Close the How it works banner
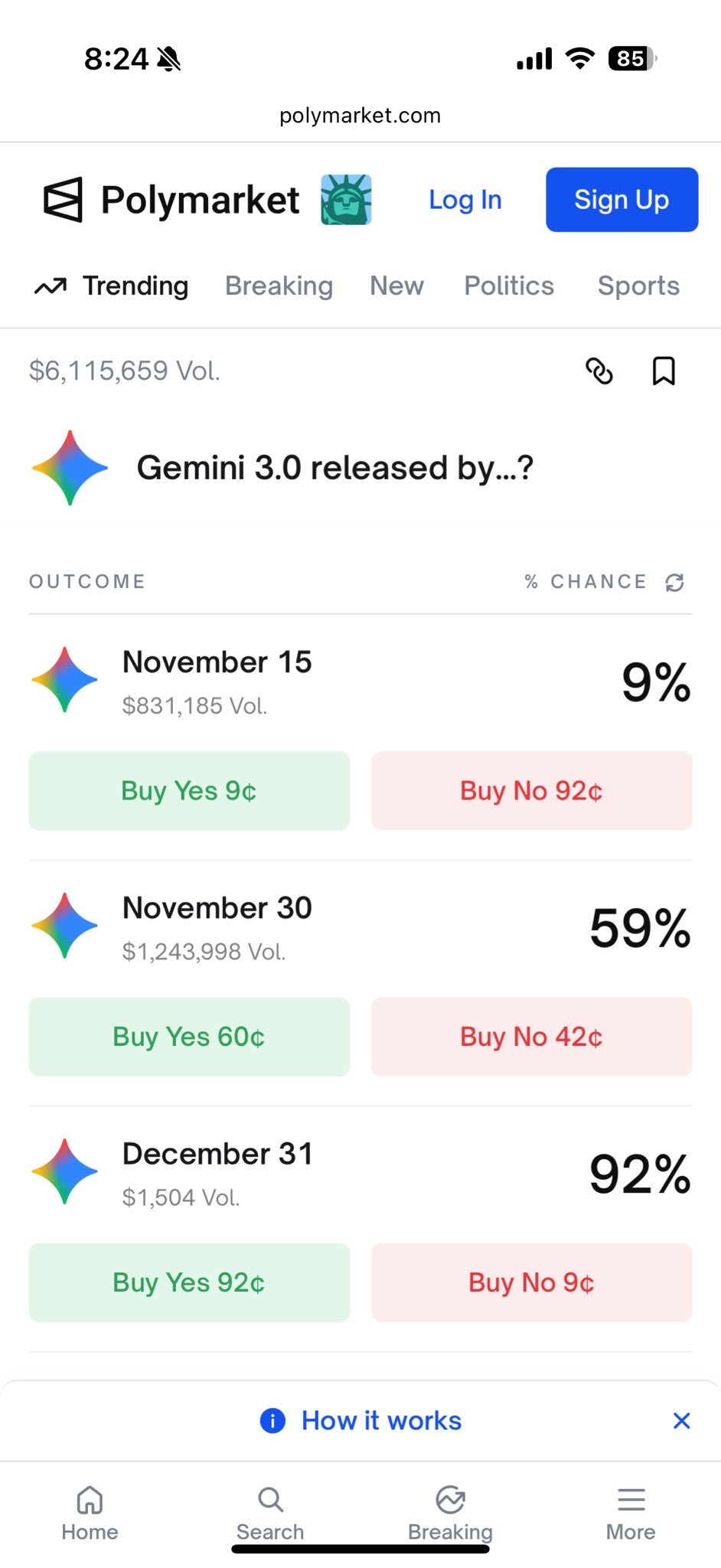721x1568 pixels. 681,1421
